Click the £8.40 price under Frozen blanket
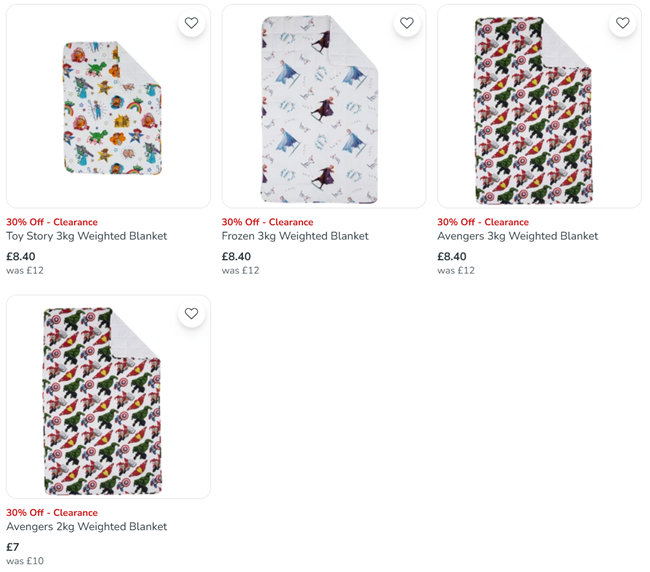650x572 pixels. (x=236, y=257)
